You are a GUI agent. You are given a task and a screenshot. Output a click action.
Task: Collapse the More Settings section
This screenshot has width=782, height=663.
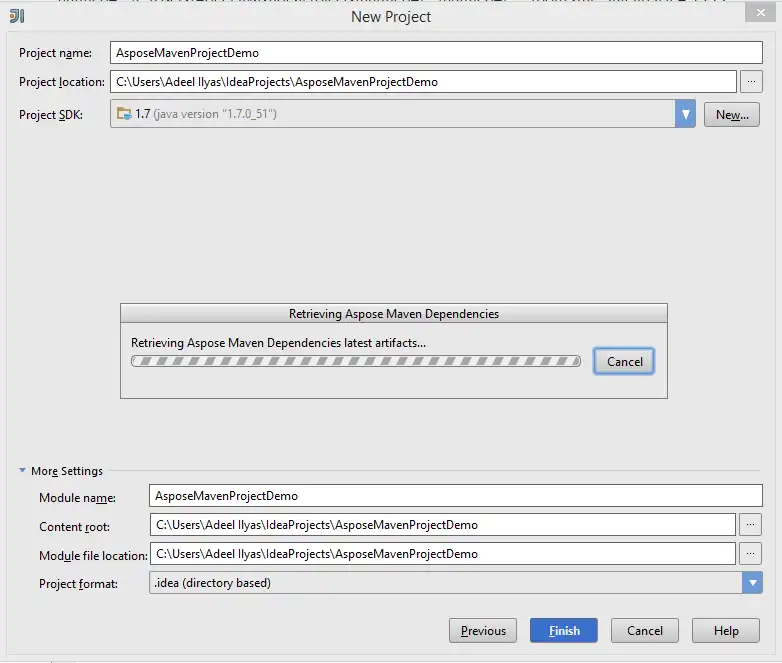click(x=22, y=470)
